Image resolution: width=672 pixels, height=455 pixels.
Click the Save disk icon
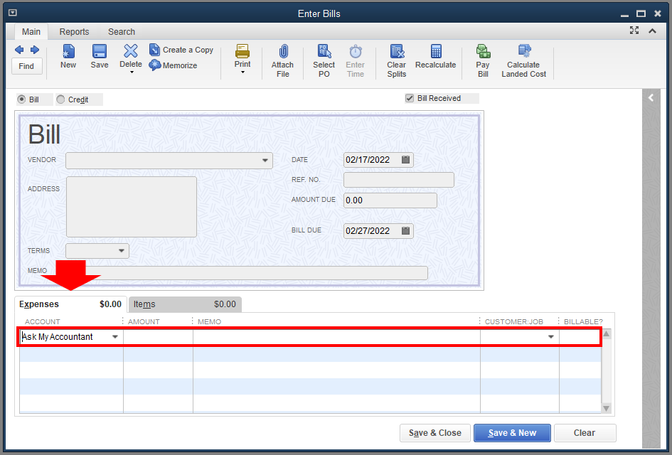(99, 51)
